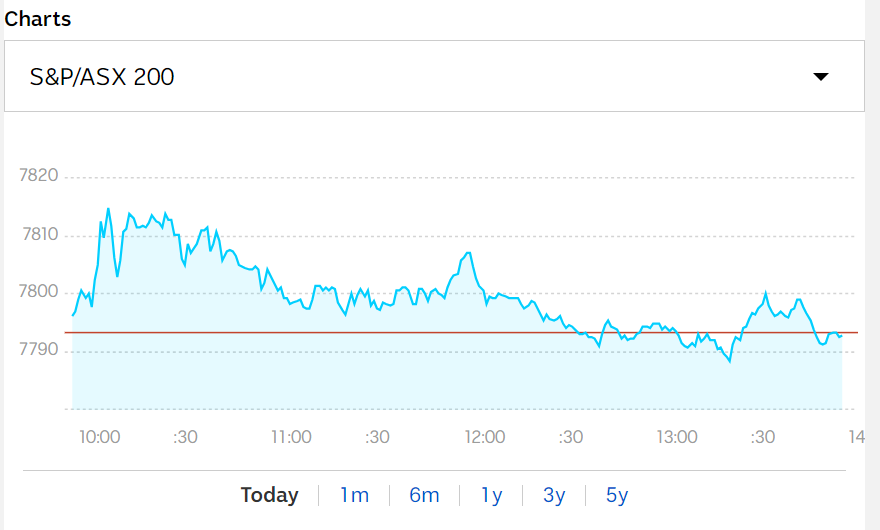Image resolution: width=880 pixels, height=530 pixels.
Task: Click the black dropdown arrow icon
Action: click(821, 77)
